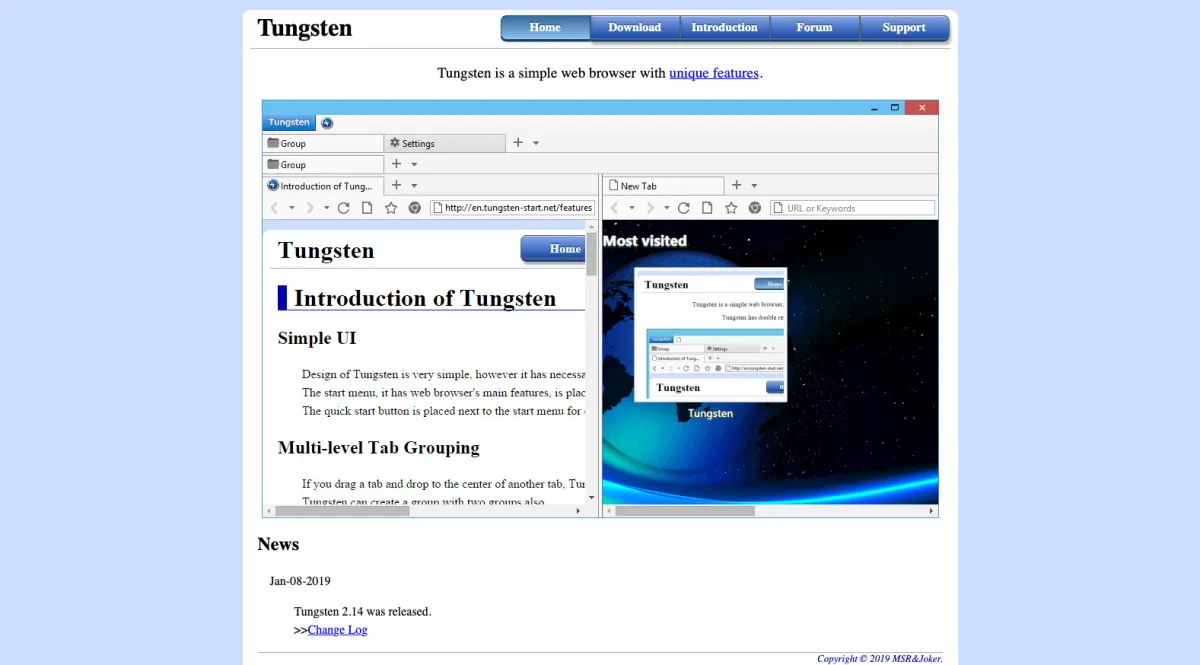1200x665 pixels.
Task: Select the Introduction of Tungsten tab
Action: [x=320, y=185]
